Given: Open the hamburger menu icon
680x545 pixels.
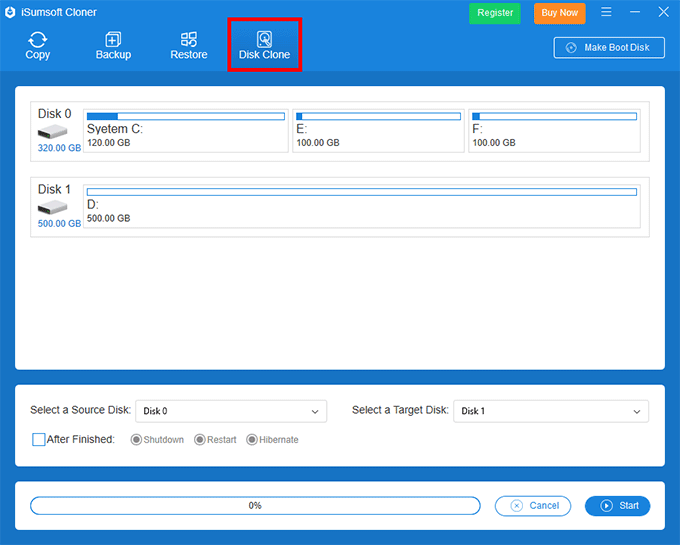Looking at the screenshot, I should [x=606, y=12].
